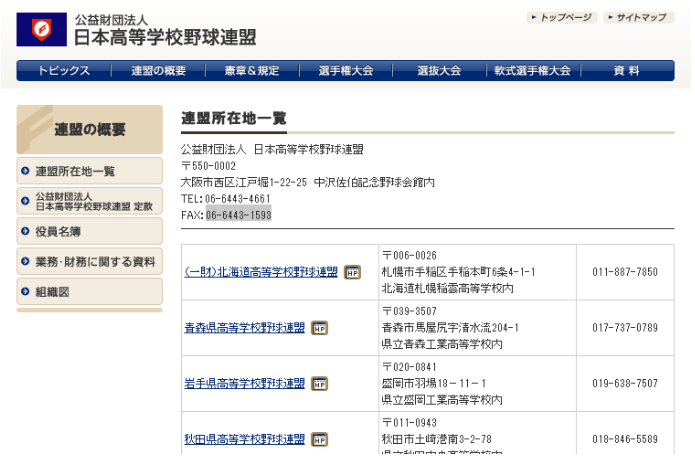This screenshot has height=468, width=695.
Task: Open the 憲章＆規定 menu
Action: [x=252, y=70]
